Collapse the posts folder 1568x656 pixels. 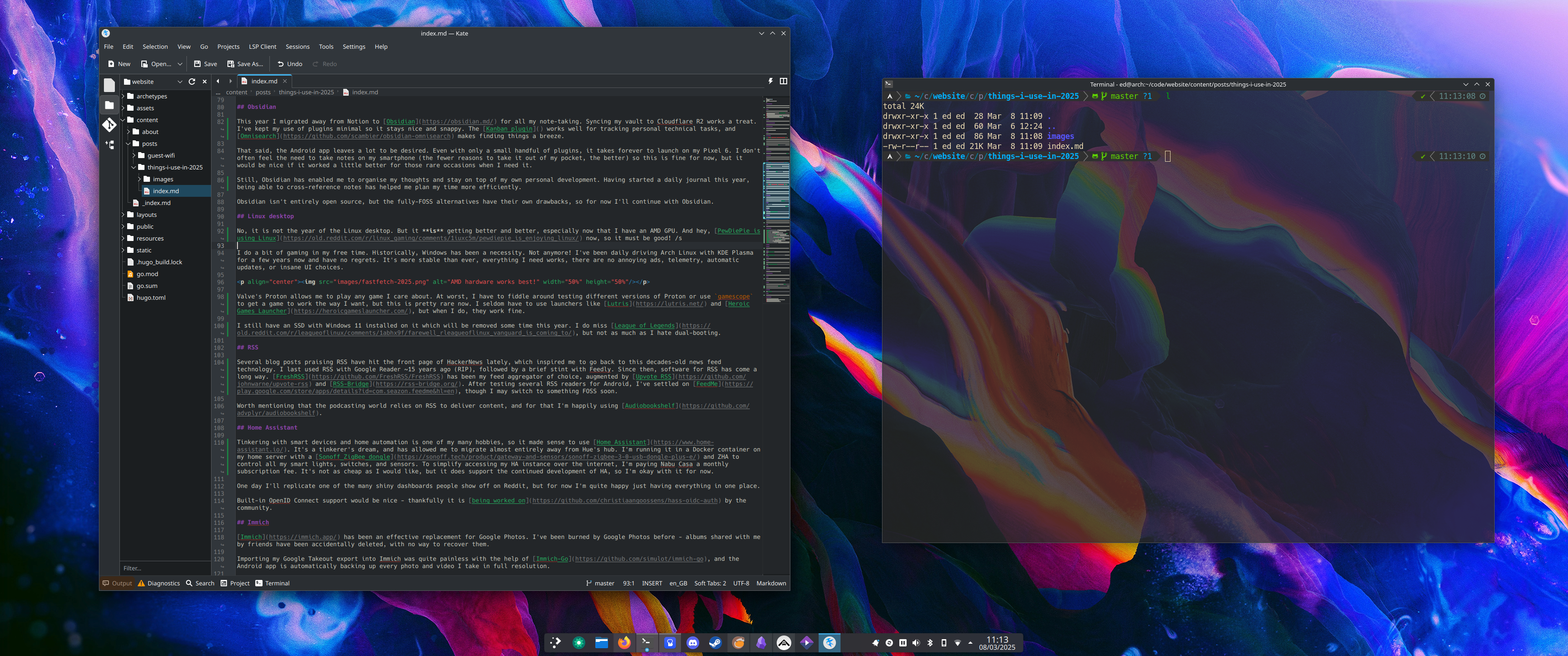click(129, 143)
